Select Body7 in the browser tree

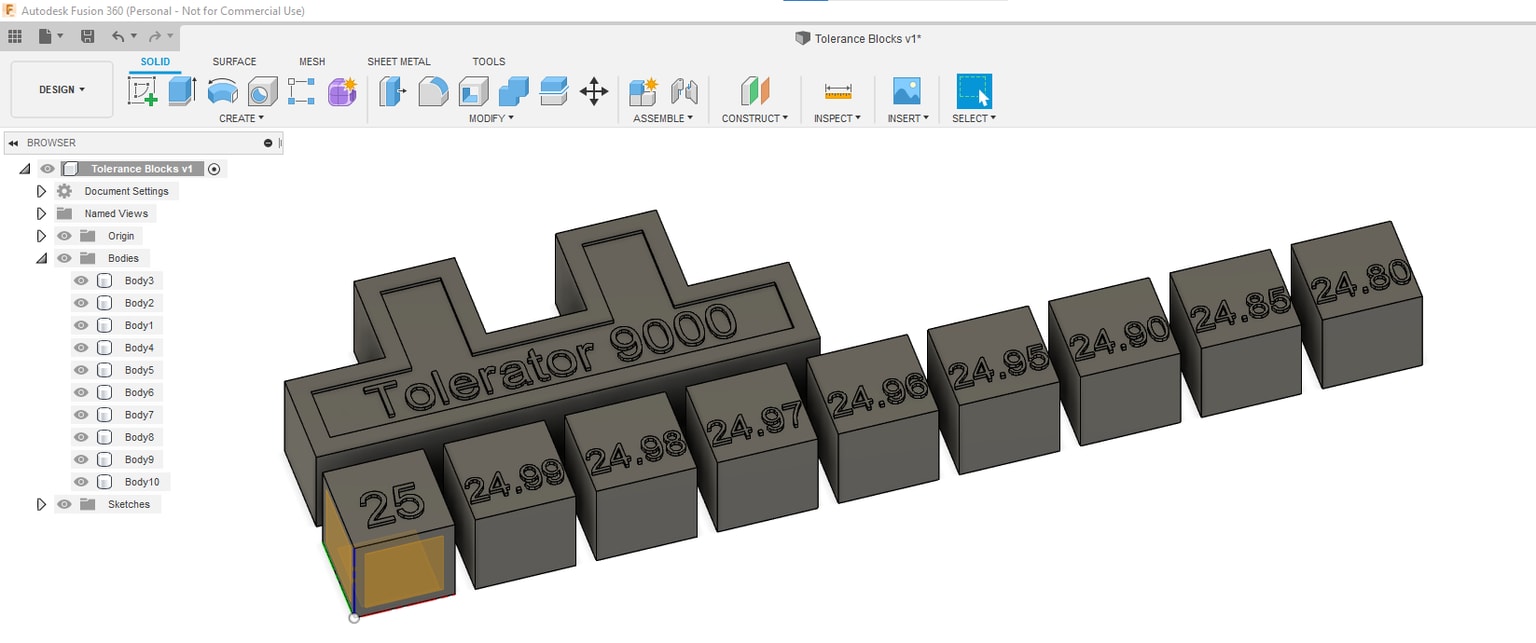139,415
